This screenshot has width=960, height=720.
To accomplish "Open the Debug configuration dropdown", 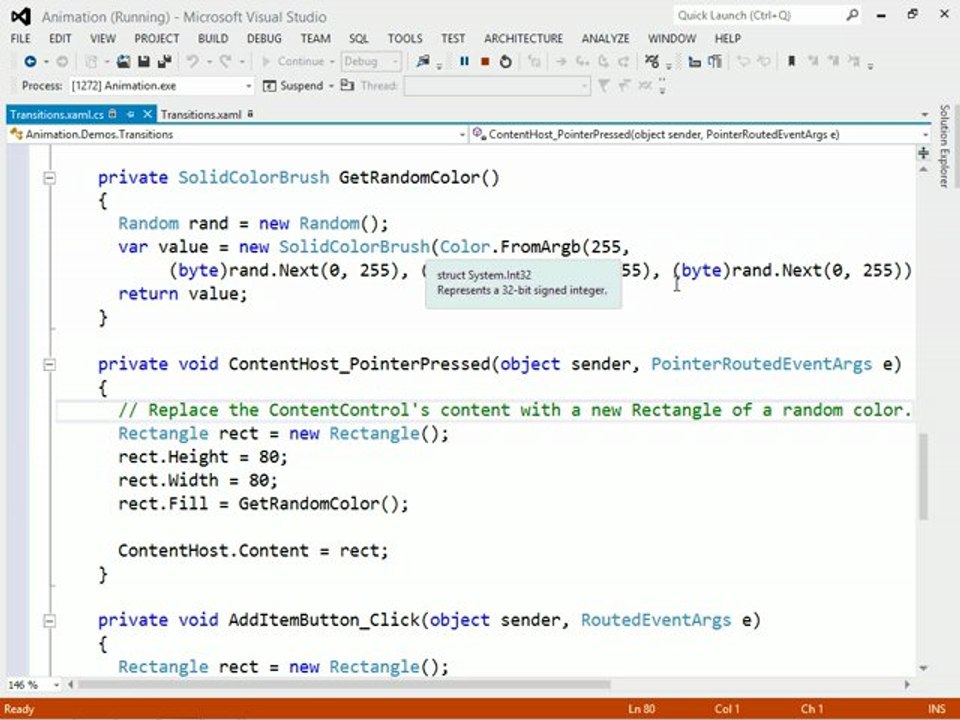I will pyautogui.click(x=395, y=61).
